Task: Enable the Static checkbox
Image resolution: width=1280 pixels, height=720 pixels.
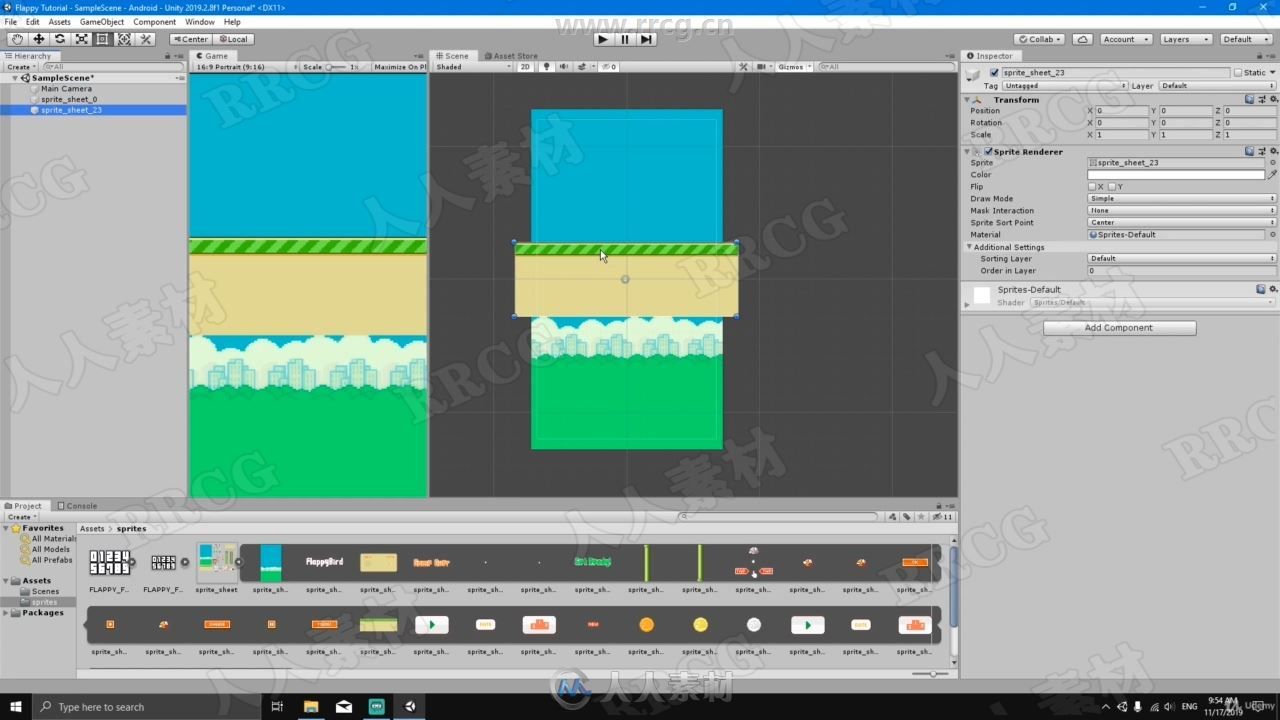Action: [x=1237, y=73]
